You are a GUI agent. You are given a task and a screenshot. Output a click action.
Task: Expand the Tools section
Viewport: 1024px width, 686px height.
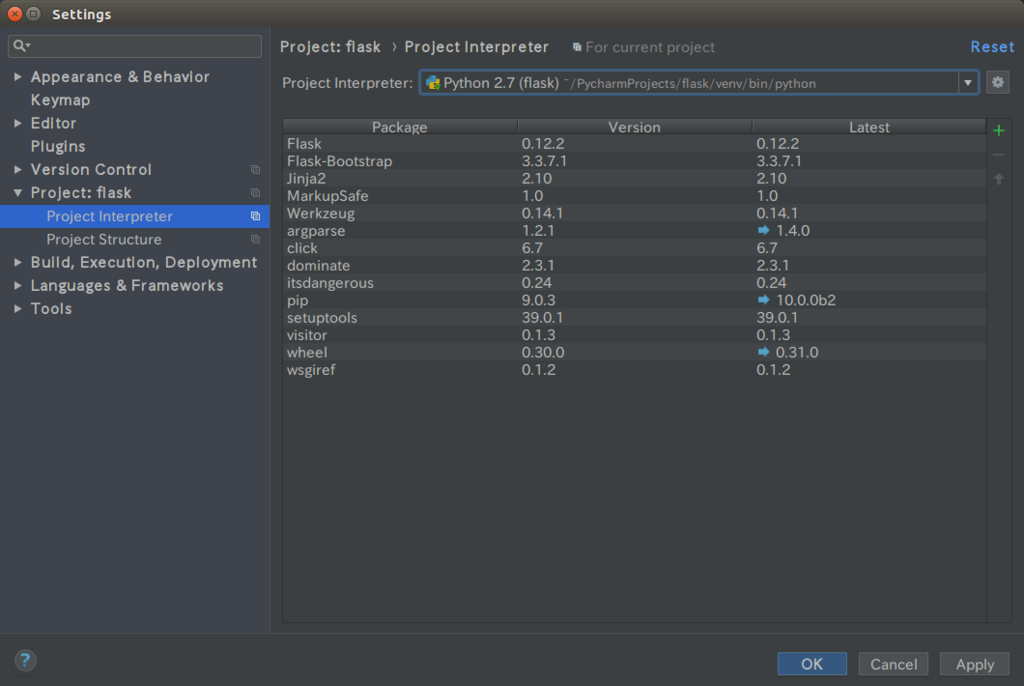point(18,308)
